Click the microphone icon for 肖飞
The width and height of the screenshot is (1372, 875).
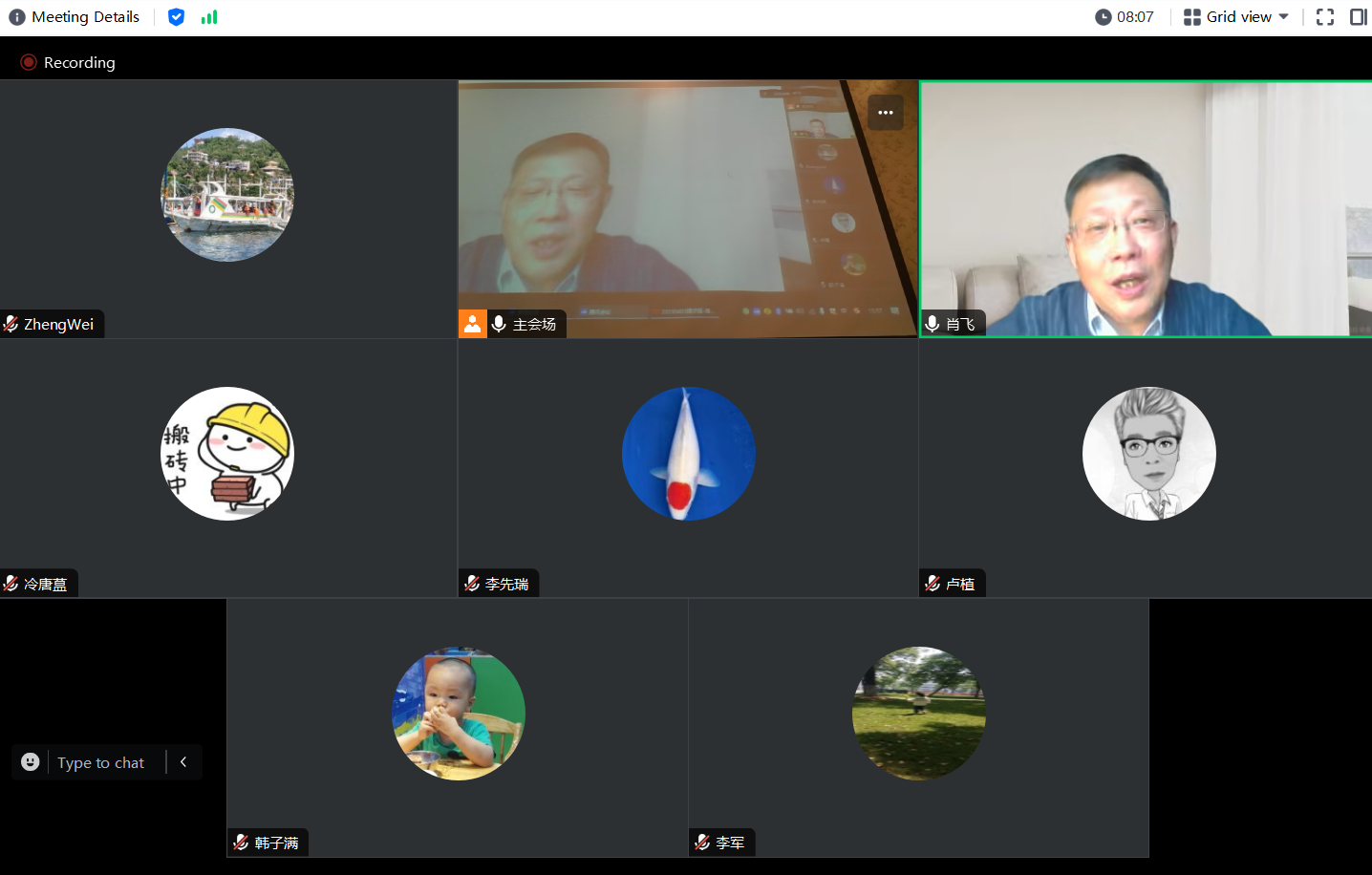pos(933,325)
